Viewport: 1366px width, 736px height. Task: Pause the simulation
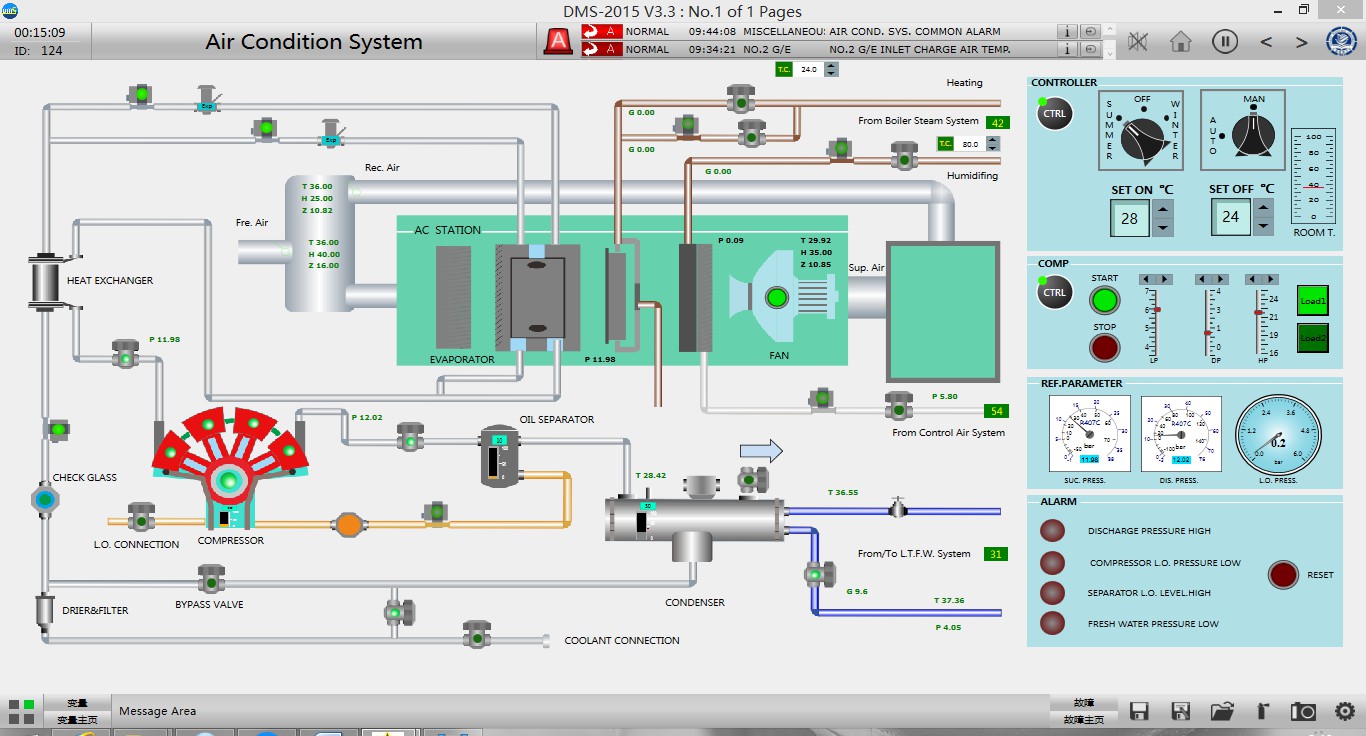[x=1225, y=41]
